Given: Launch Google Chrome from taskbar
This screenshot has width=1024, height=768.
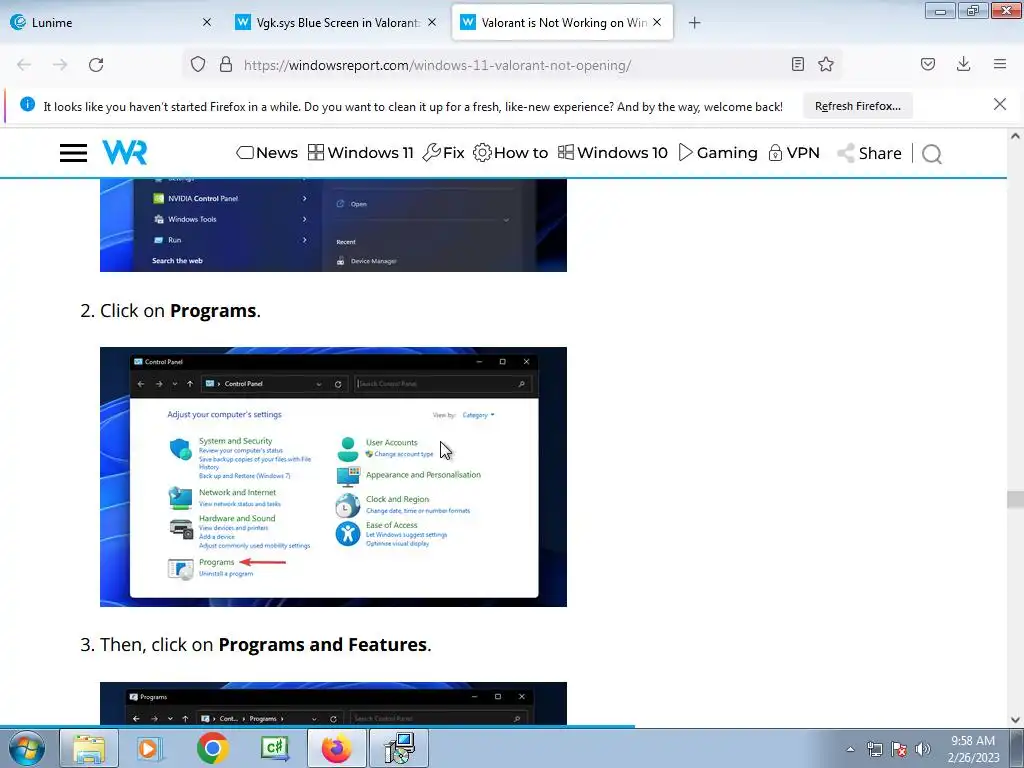Looking at the screenshot, I should coord(212,748).
